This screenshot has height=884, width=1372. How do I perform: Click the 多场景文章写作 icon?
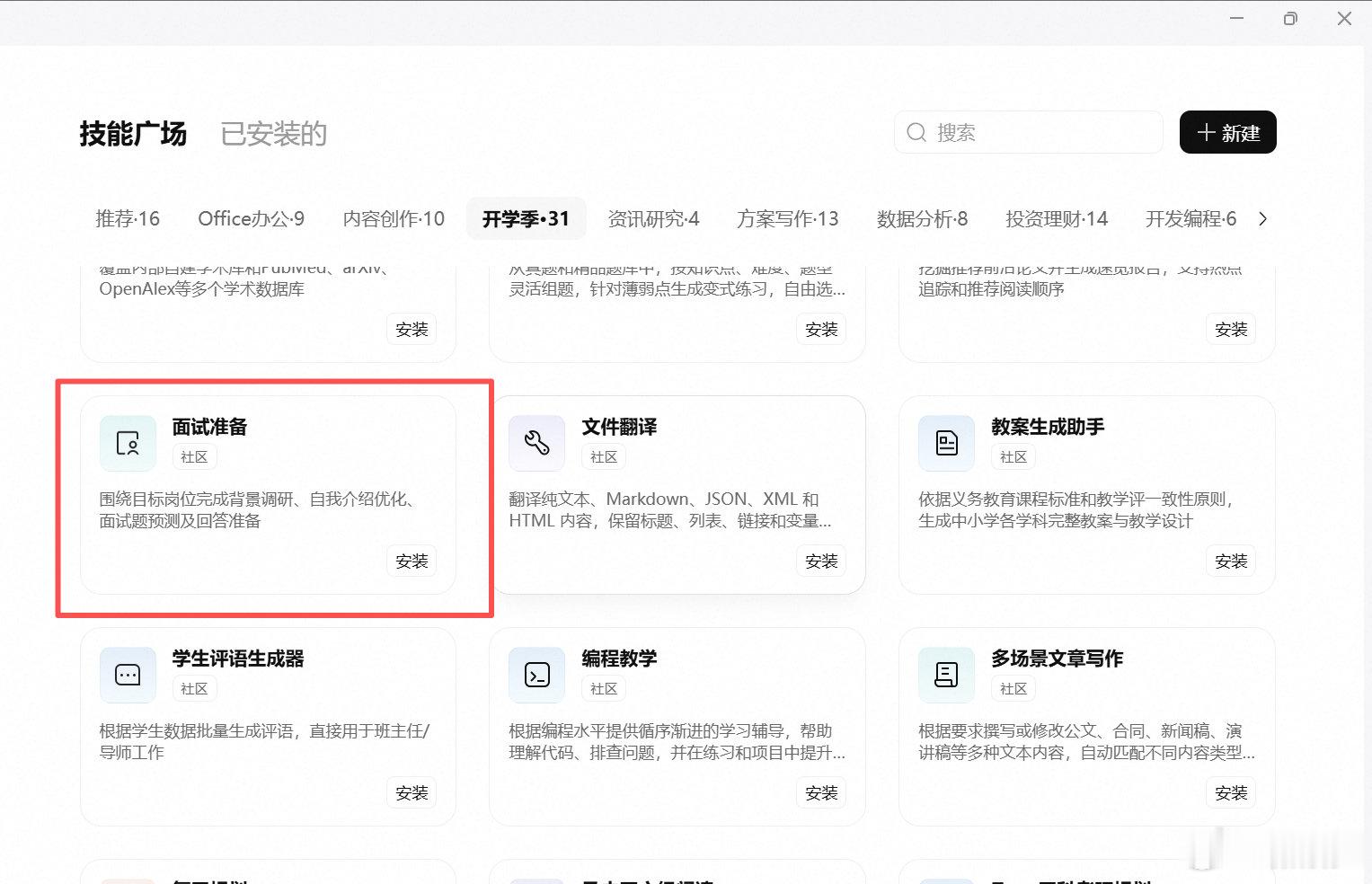(947, 675)
